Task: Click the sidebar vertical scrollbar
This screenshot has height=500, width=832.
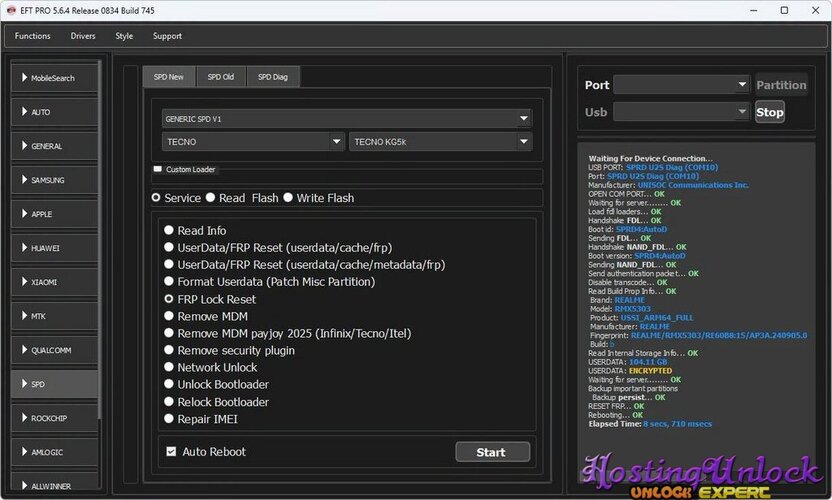Action: tap(100, 239)
